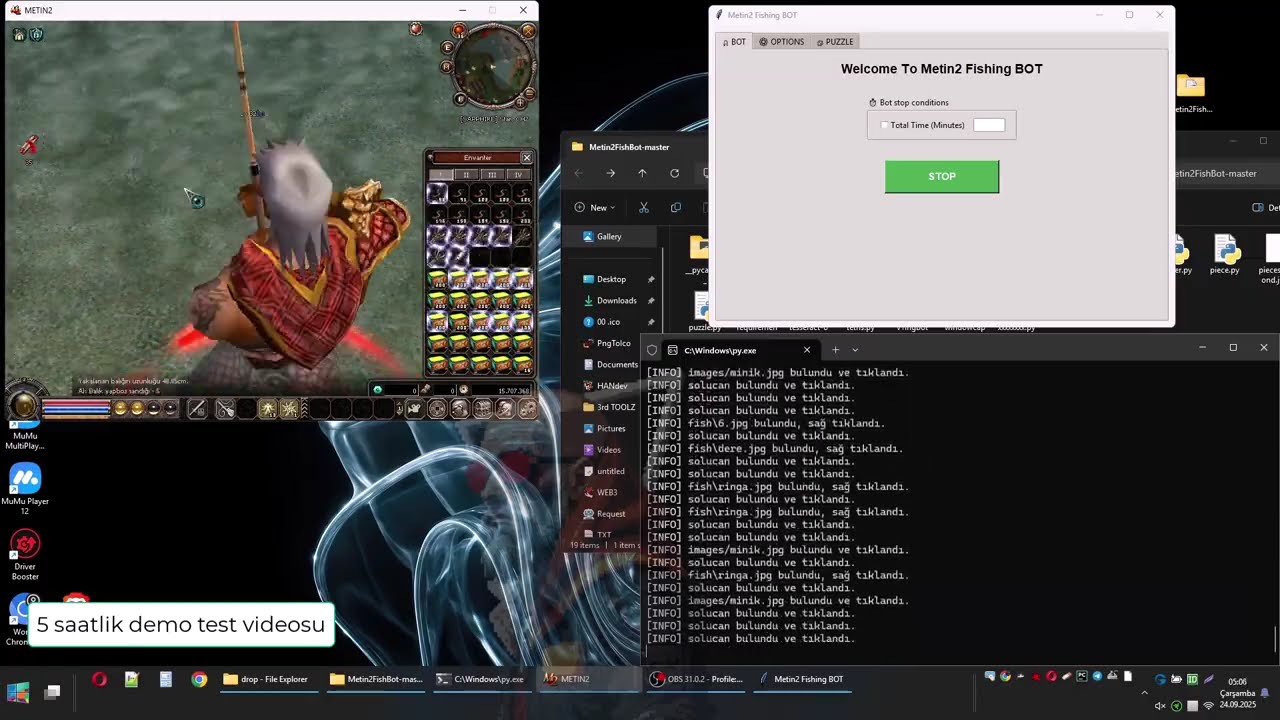
Task: Click the Copy icon in File Explorer toolbar
Action: coord(676,207)
